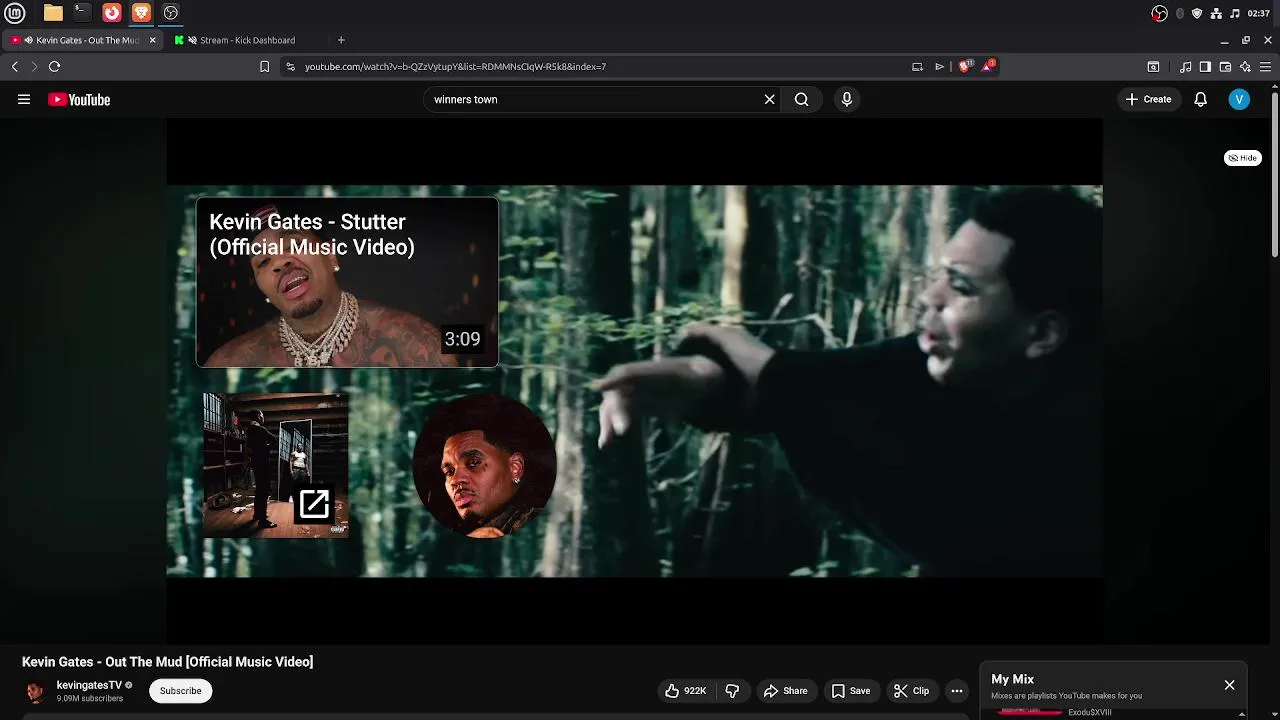Open the round channel avatar end card
The image size is (1280, 720).
(x=485, y=465)
